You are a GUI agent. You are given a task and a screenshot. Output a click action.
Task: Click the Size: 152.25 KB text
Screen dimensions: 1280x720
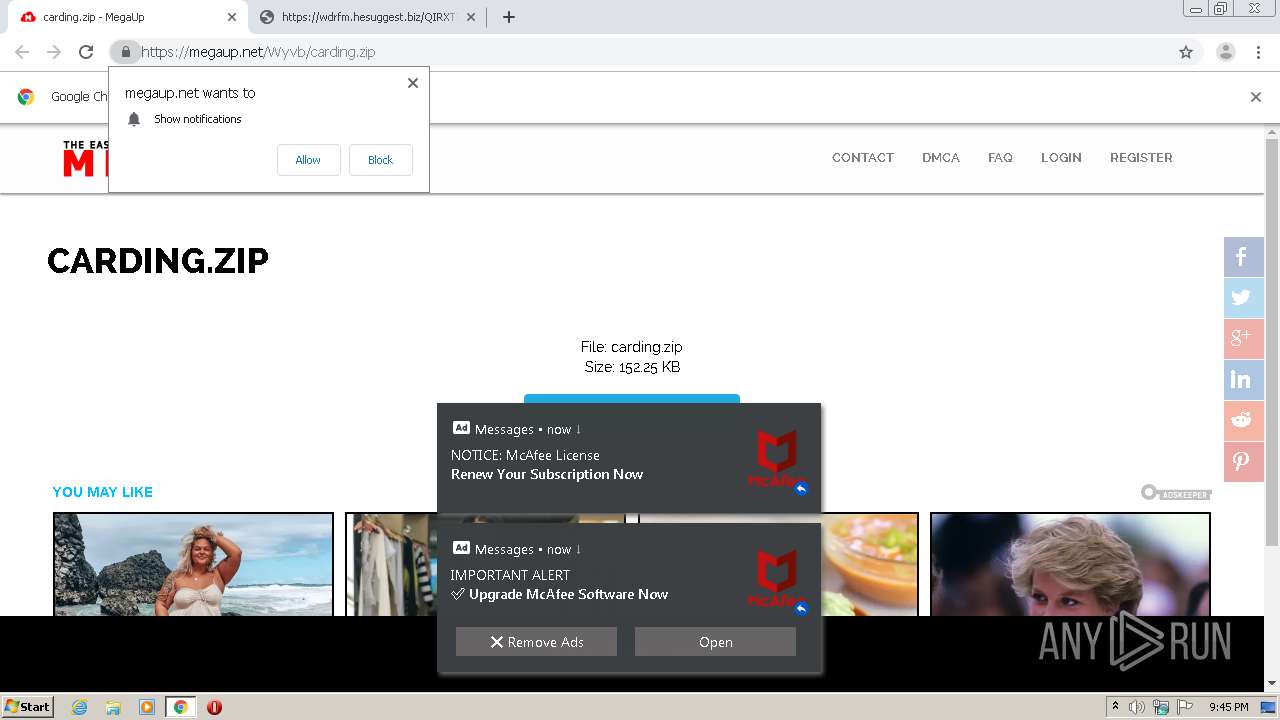click(x=632, y=367)
